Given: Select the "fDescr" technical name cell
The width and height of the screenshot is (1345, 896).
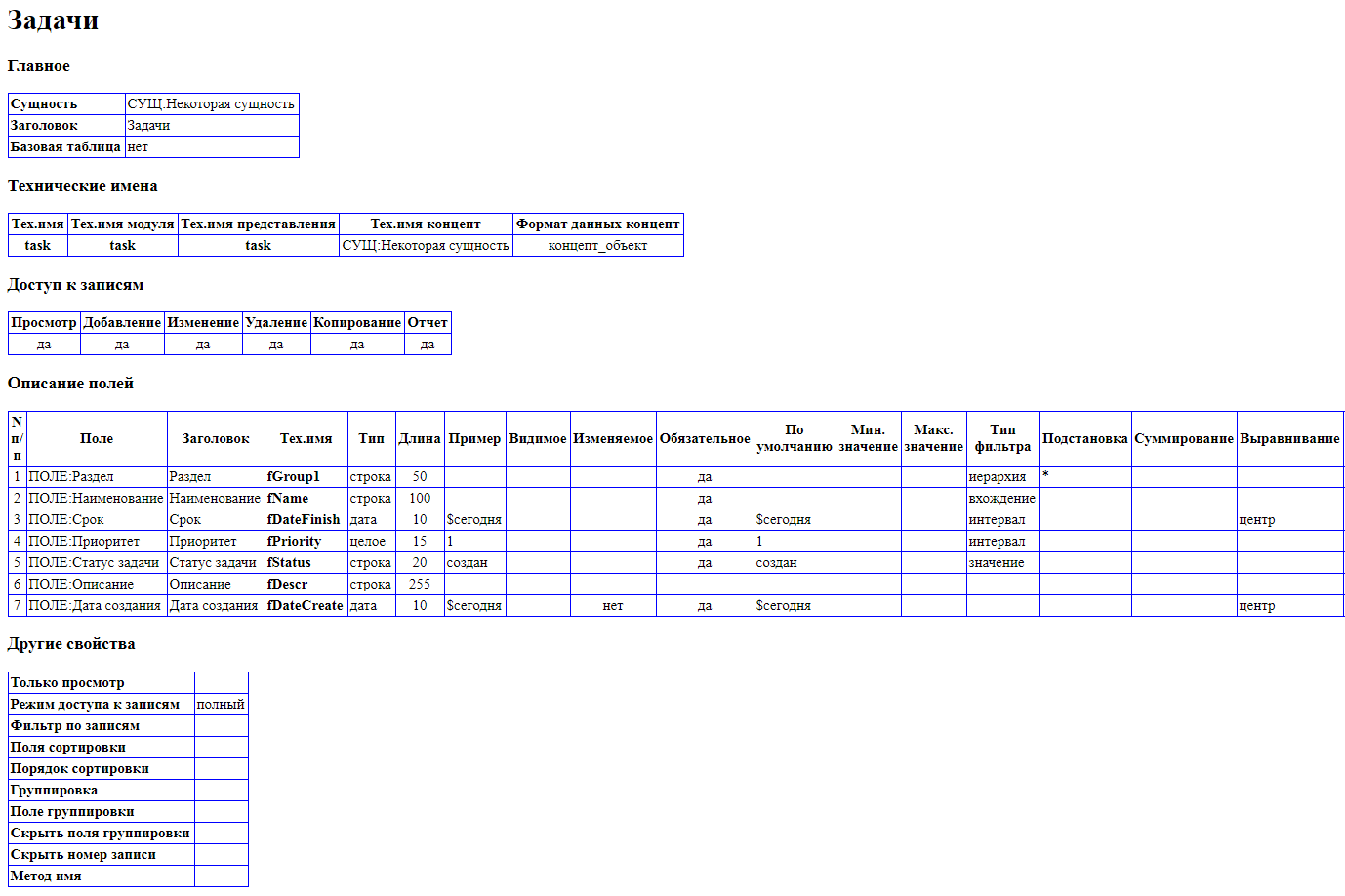Looking at the screenshot, I should pyautogui.click(x=306, y=584).
